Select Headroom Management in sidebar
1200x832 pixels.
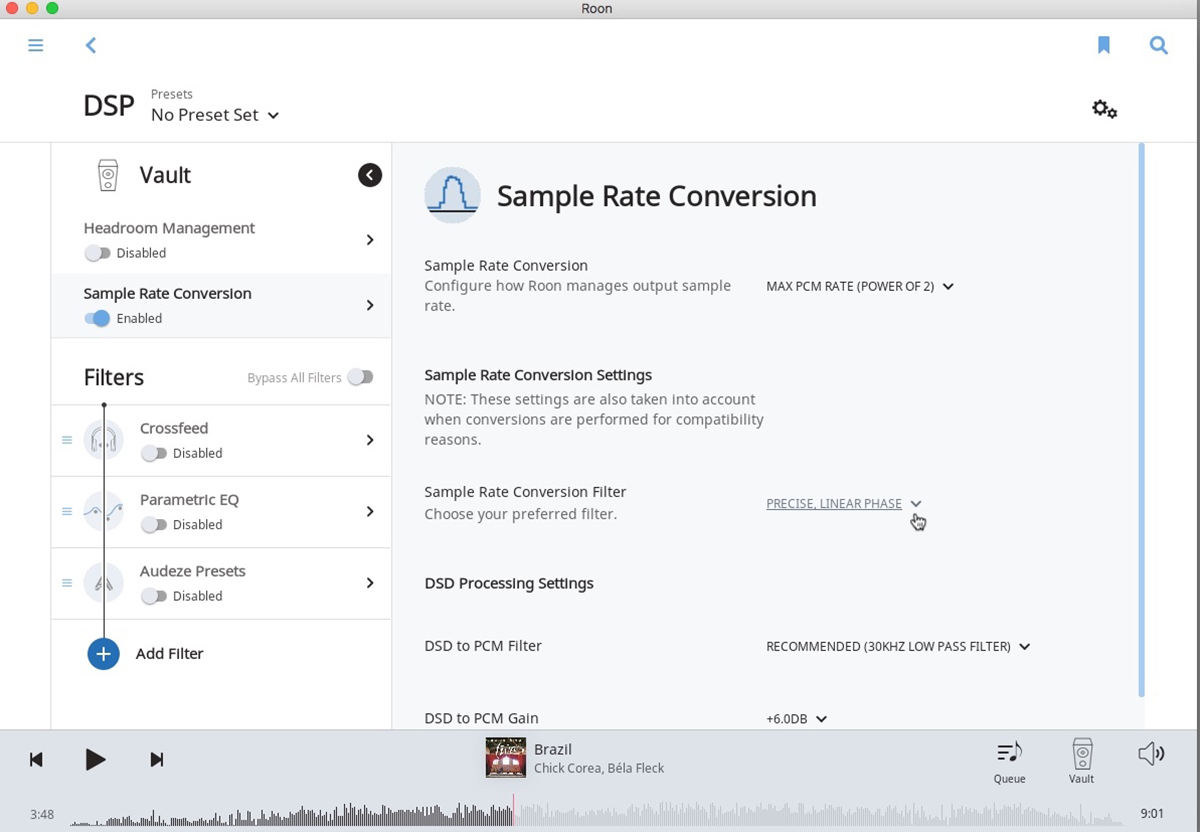(221, 240)
